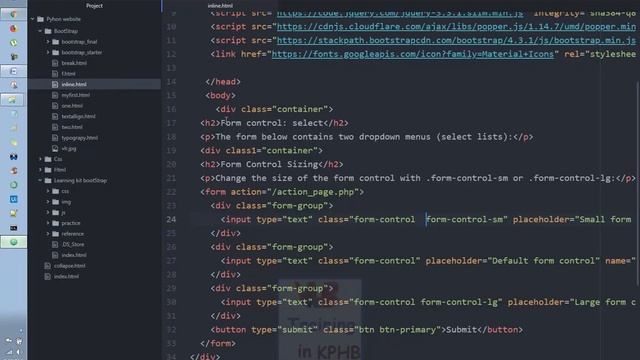Click the closing </head> tag
Image resolution: width=640 pixels, height=360 pixels.
[x=223, y=82]
